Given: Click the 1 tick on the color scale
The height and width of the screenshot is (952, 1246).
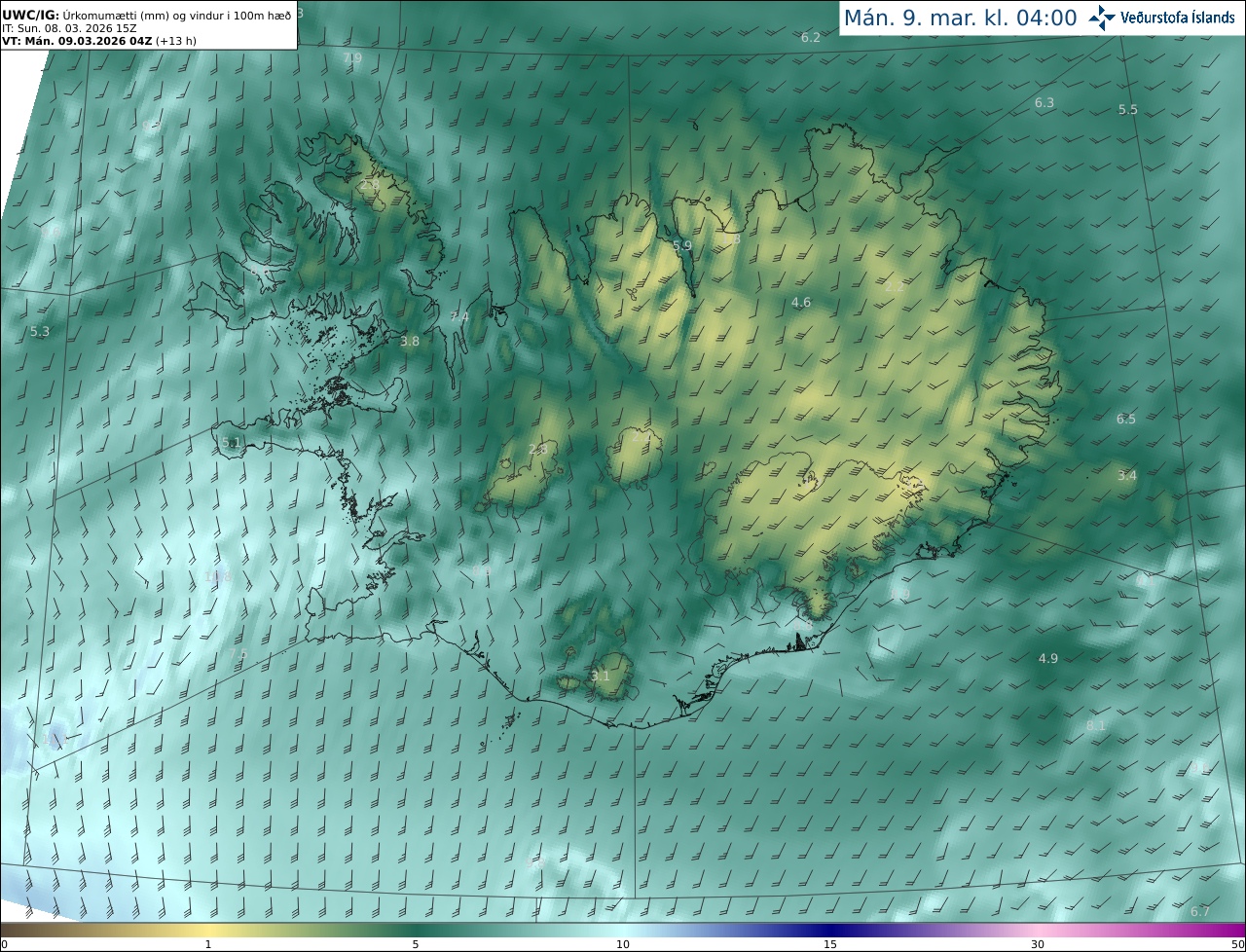Looking at the screenshot, I should coord(208,944).
